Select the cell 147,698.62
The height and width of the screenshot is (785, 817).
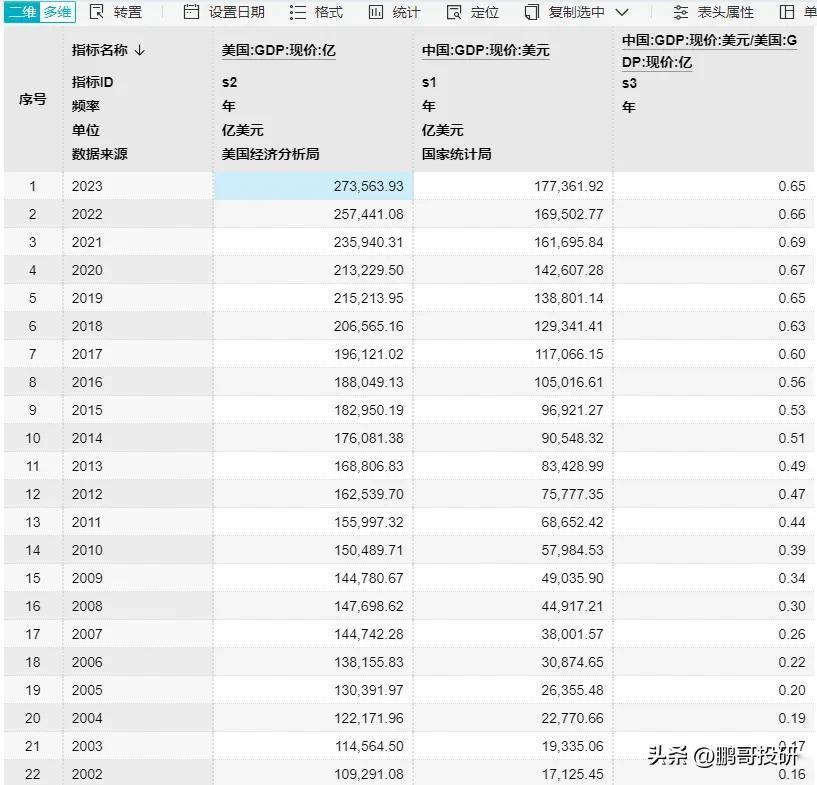coord(313,606)
